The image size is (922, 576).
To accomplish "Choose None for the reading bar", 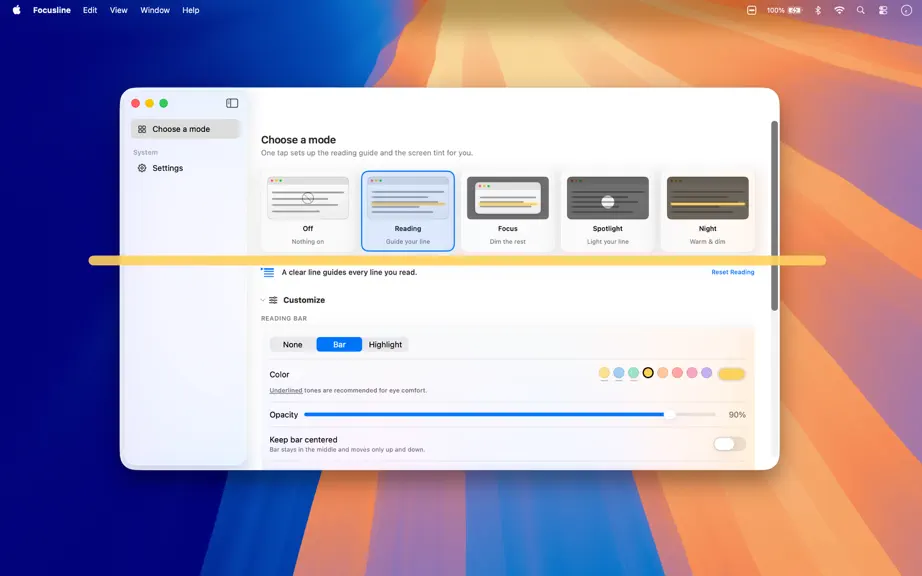I will (292, 344).
